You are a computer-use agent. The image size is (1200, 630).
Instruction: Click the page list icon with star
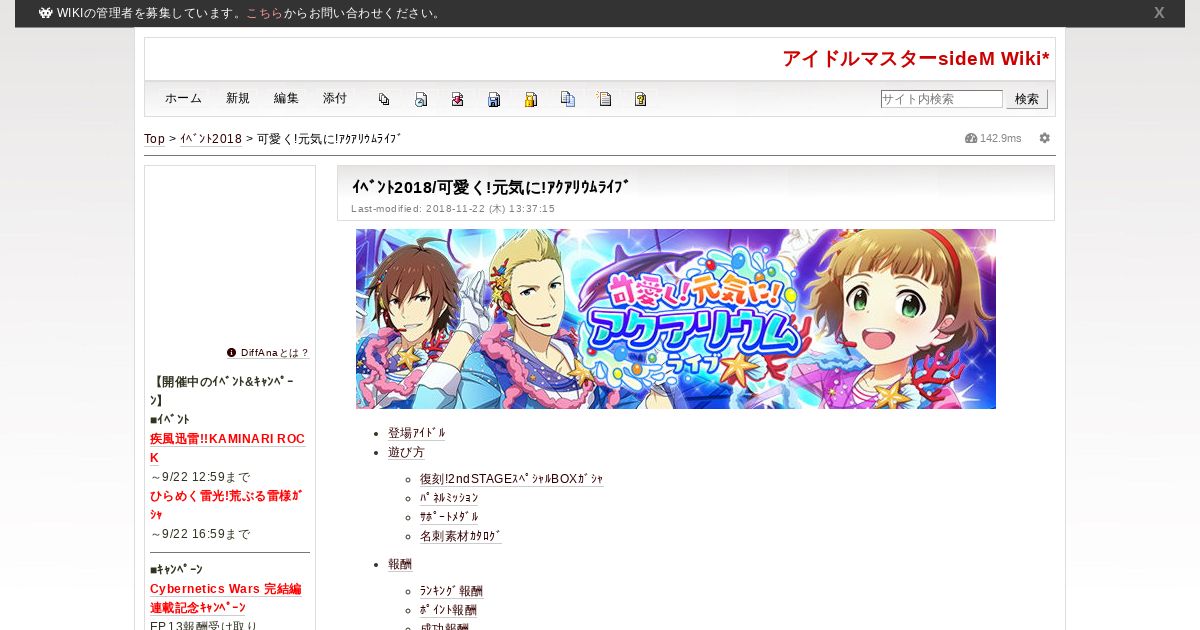click(x=604, y=99)
